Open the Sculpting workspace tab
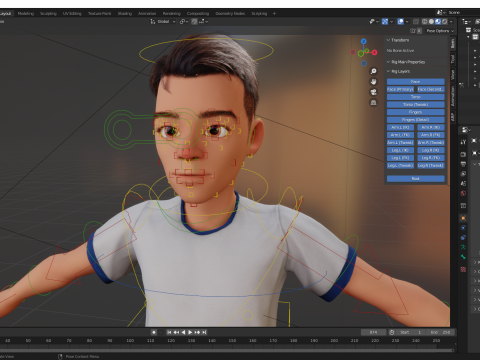The height and width of the screenshot is (360, 480). click(48, 14)
